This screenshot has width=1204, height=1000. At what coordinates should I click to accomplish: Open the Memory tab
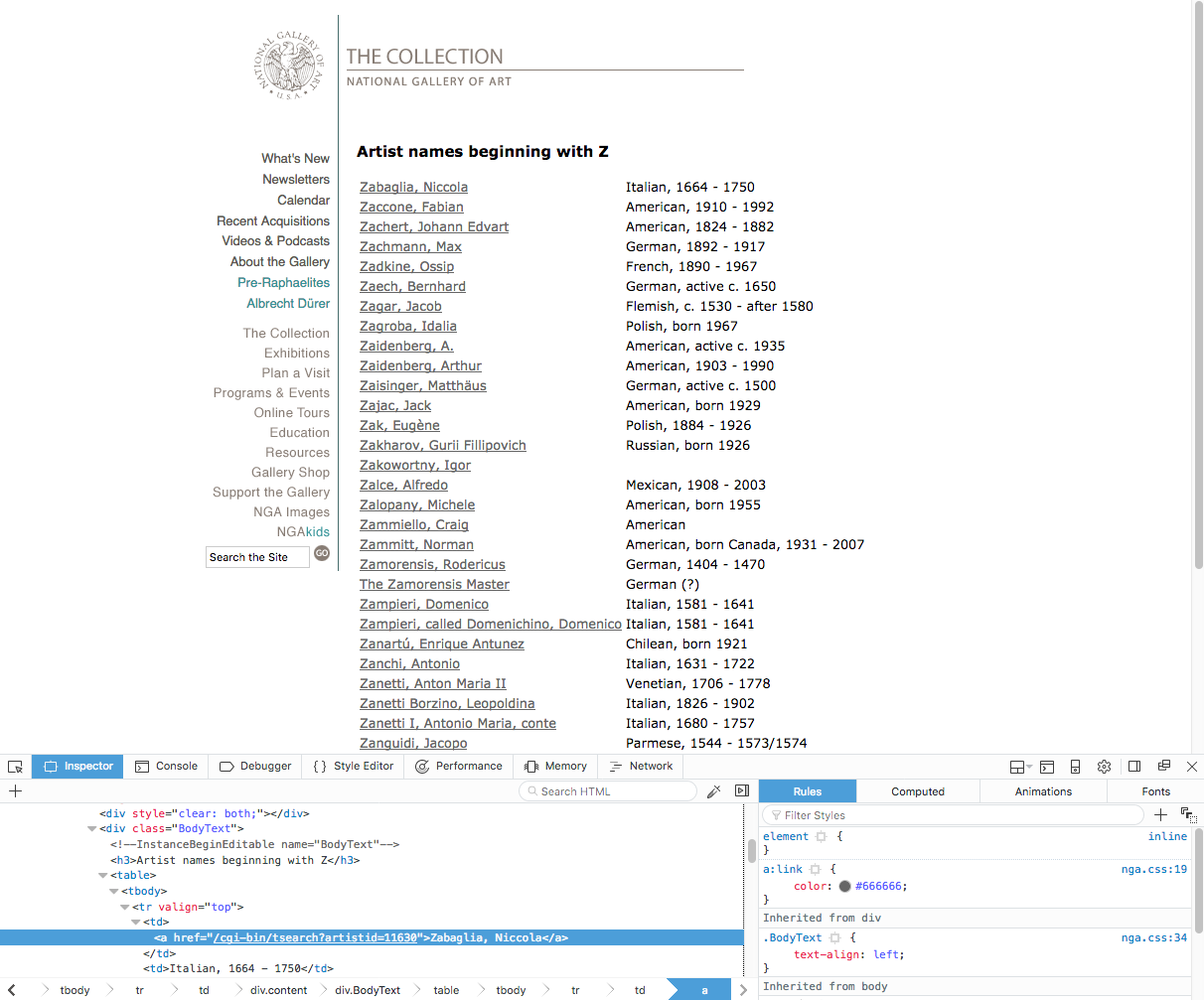tap(555, 767)
